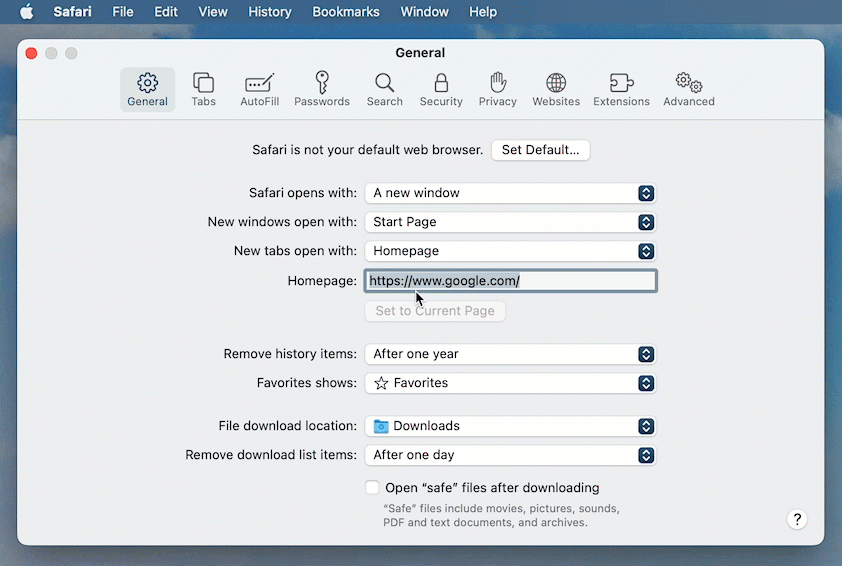Click the help question mark button

pyautogui.click(x=797, y=519)
